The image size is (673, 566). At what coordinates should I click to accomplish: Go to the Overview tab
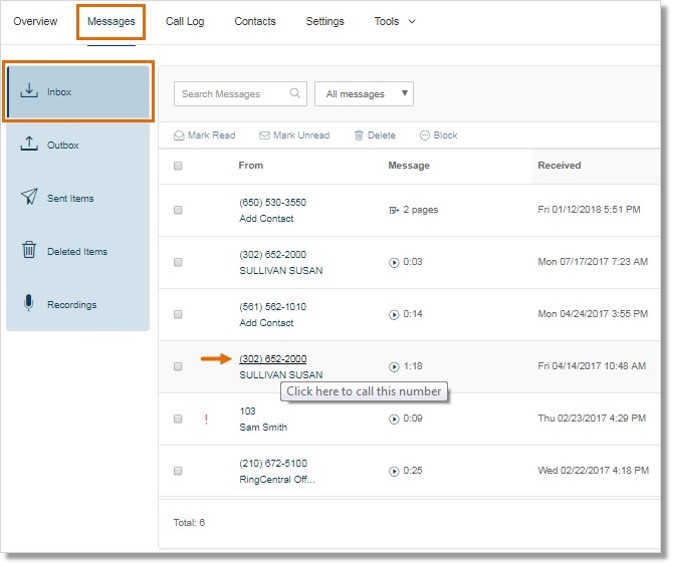coord(35,21)
